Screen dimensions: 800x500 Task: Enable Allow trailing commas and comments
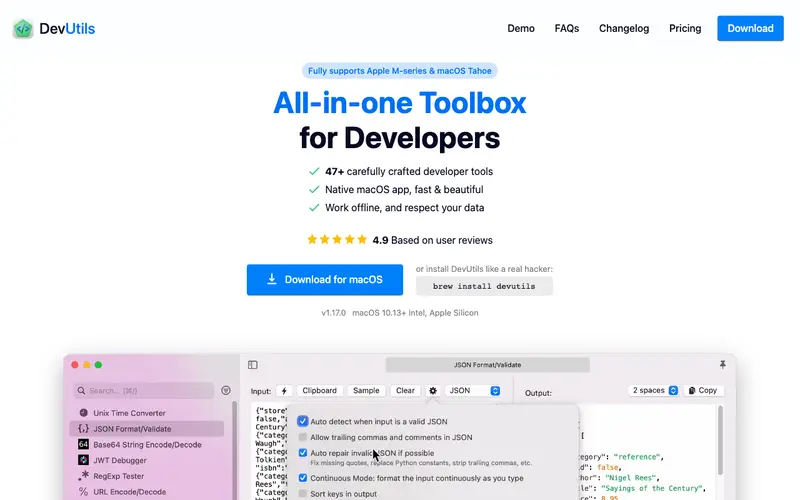[x=303, y=437]
